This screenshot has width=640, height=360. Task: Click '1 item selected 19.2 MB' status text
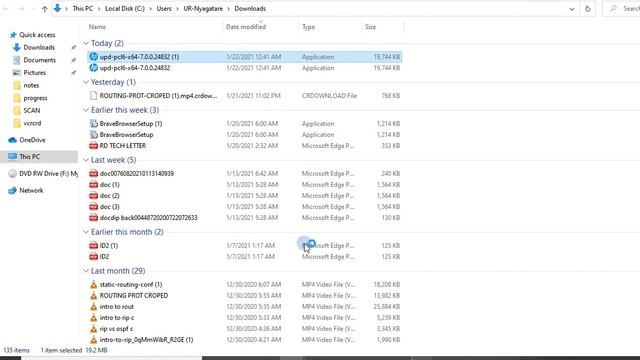click(74, 350)
